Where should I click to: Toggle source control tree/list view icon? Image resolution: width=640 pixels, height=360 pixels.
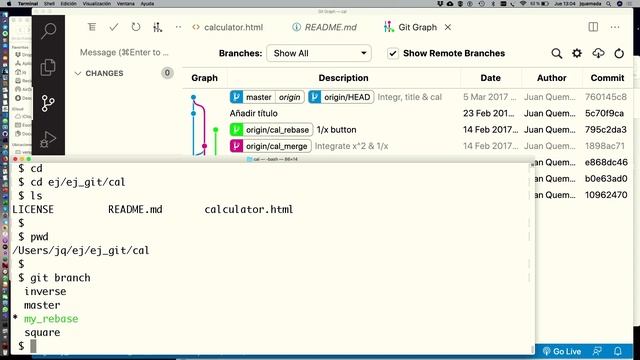click(x=92, y=27)
